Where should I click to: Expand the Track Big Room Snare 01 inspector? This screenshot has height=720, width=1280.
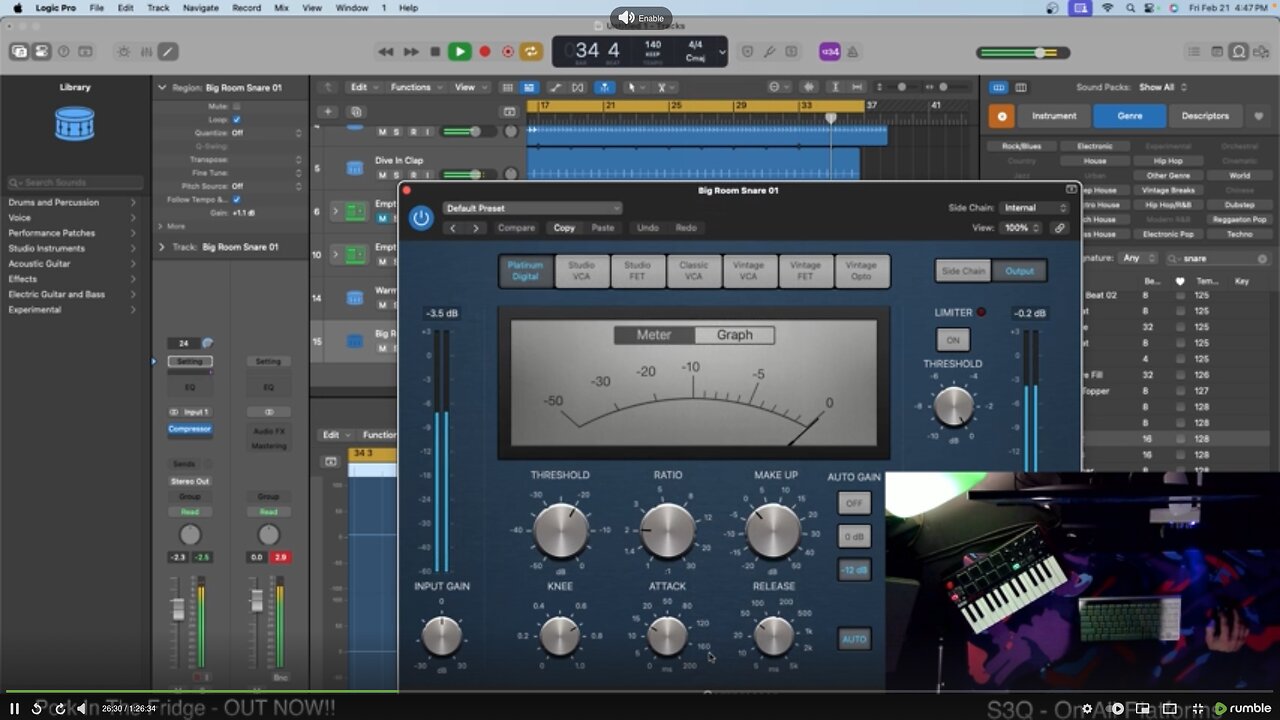coord(162,246)
